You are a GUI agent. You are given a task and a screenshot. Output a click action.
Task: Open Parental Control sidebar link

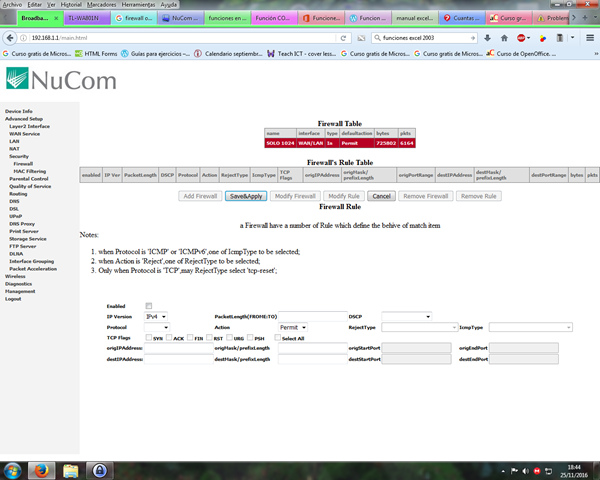pyautogui.click(x=29, y=179)
